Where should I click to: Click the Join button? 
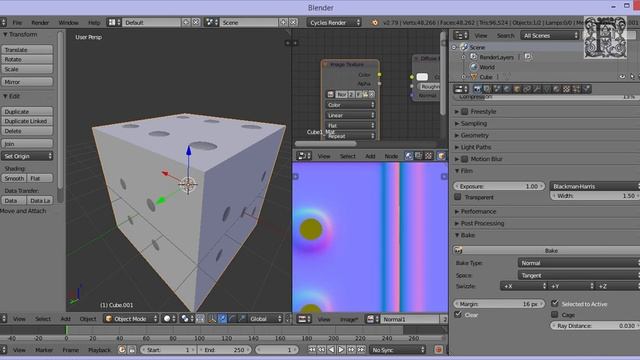point(27,144)
